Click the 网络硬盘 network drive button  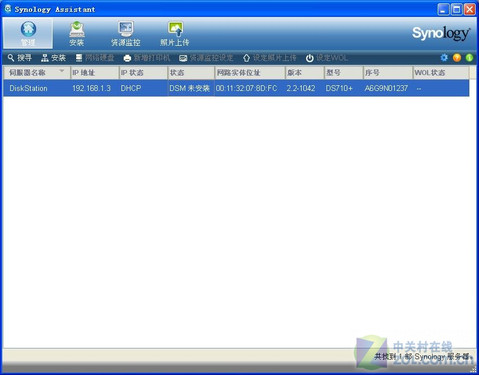tap(95, 58)
